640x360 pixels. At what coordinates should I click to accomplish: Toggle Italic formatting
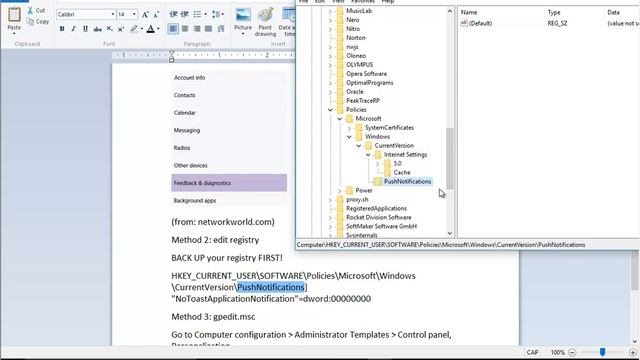73,29
